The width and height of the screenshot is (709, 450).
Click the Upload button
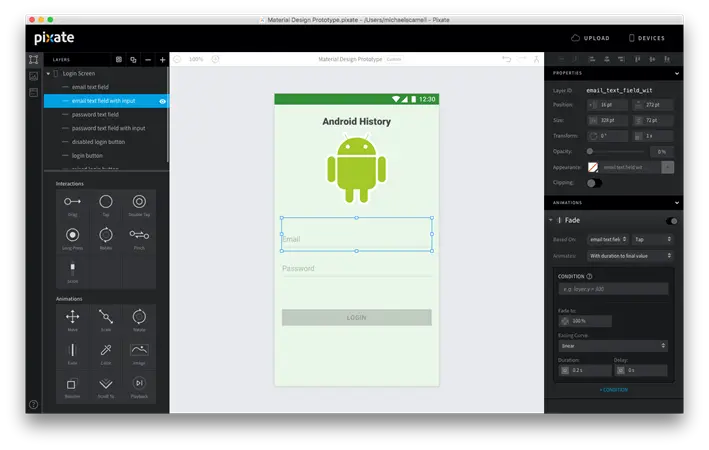click(x=590, y=38)
